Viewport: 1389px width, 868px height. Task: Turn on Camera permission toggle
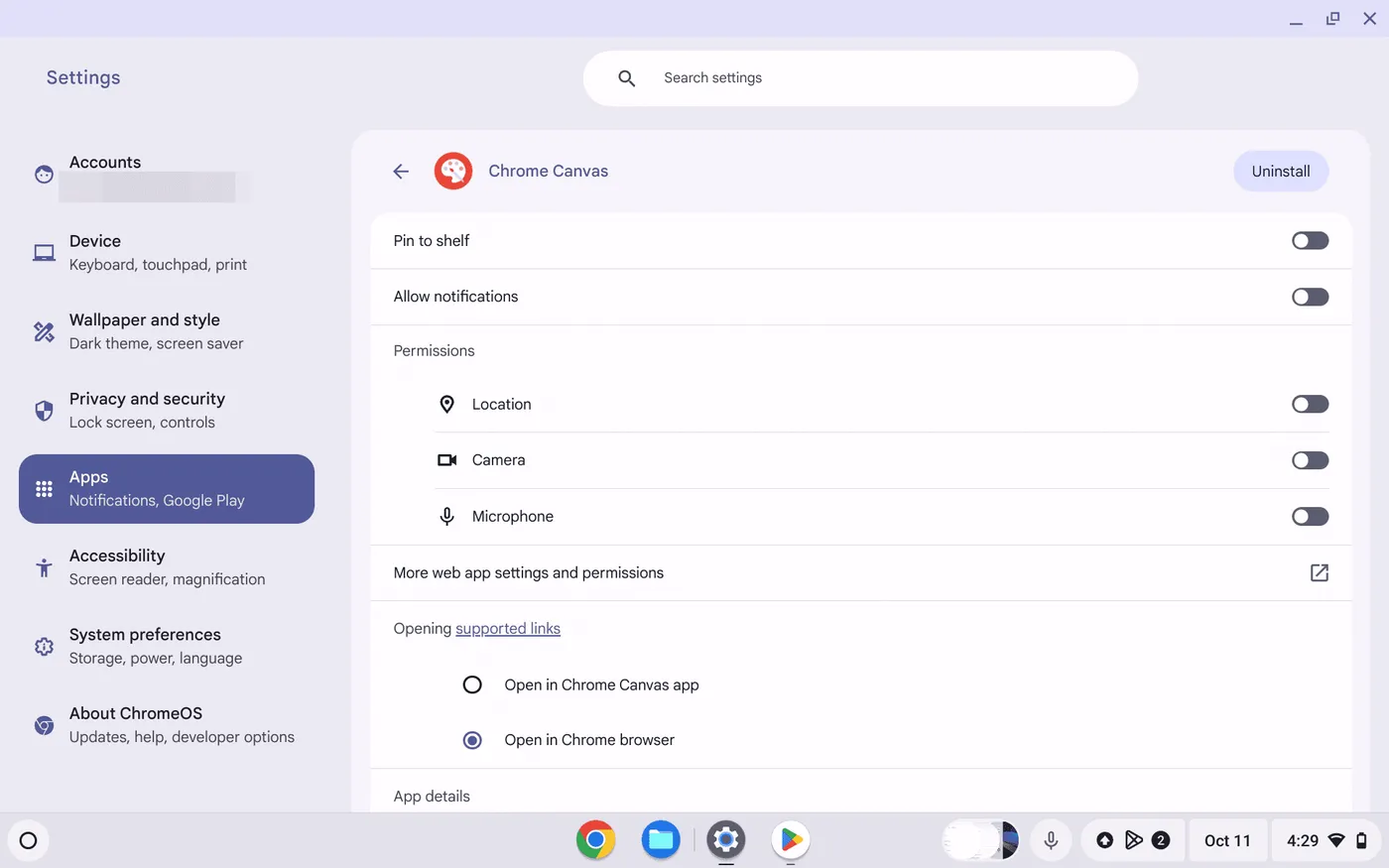[1310, 460]
